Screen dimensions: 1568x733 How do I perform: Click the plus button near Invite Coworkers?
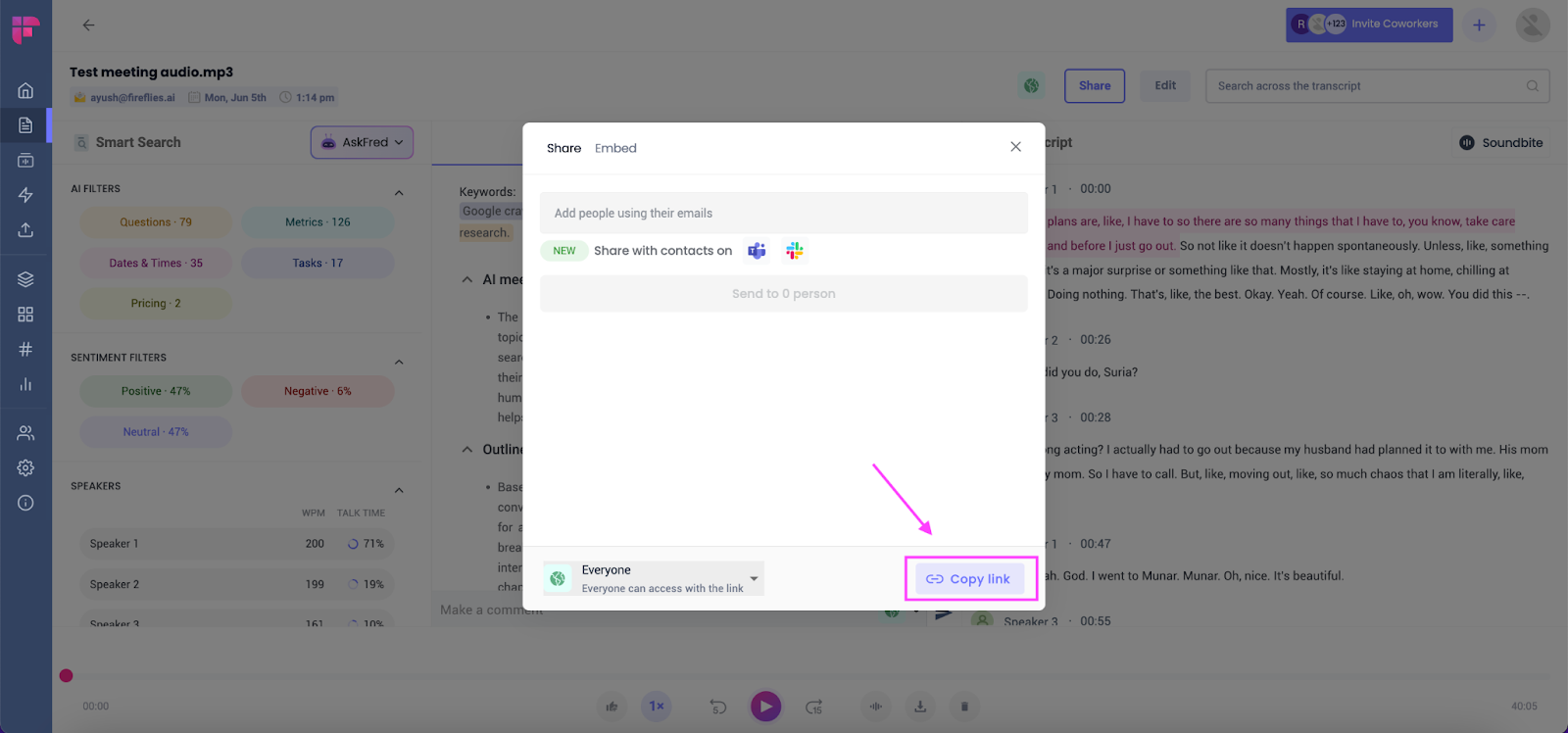pos(1479,25)
